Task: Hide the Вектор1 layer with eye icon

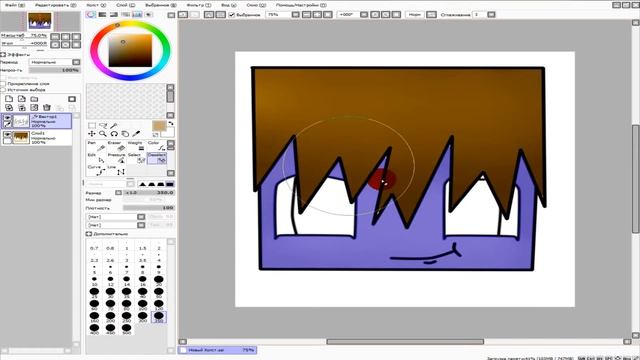Action: [7, 118]
